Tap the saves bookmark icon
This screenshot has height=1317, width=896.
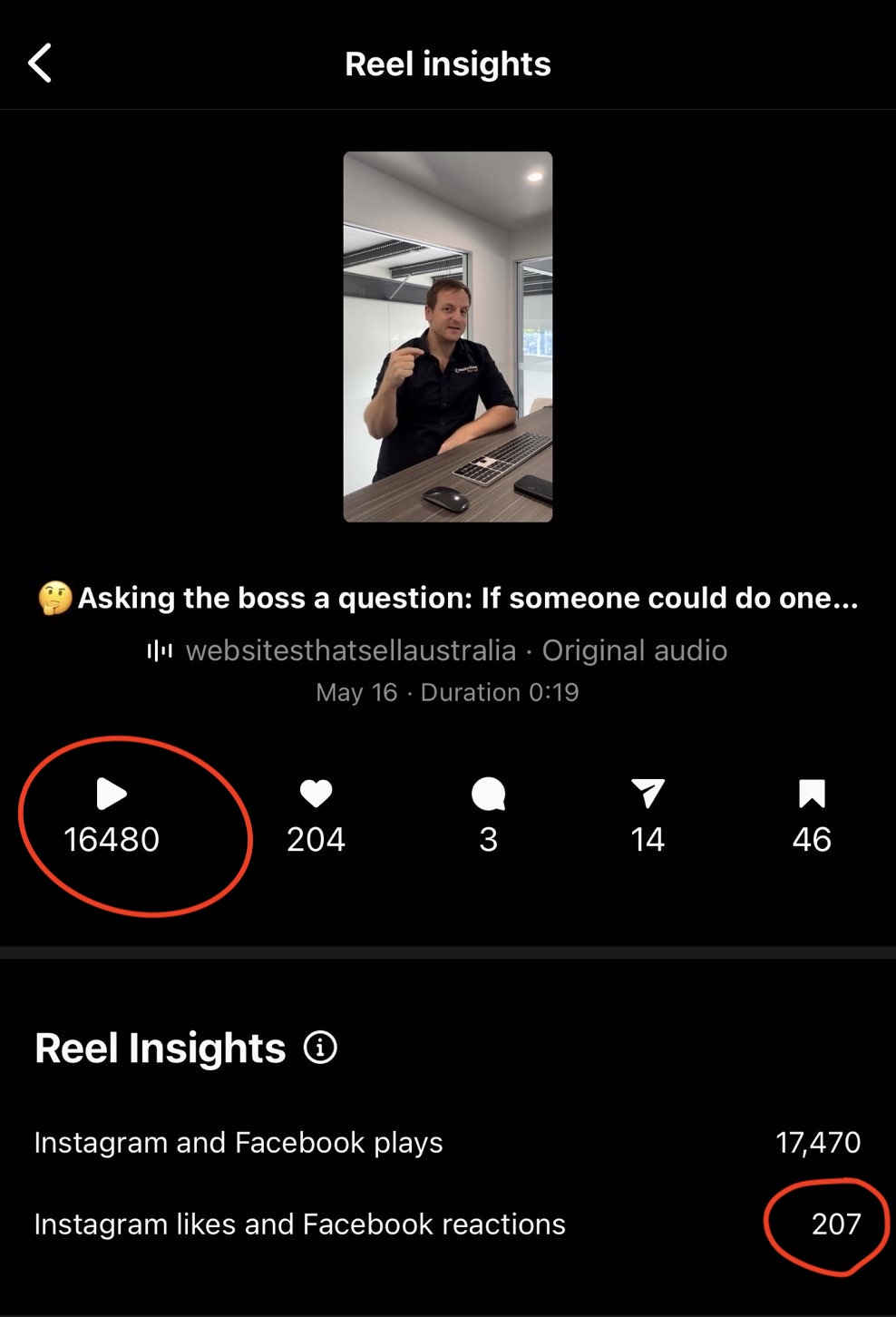(812, 794)
